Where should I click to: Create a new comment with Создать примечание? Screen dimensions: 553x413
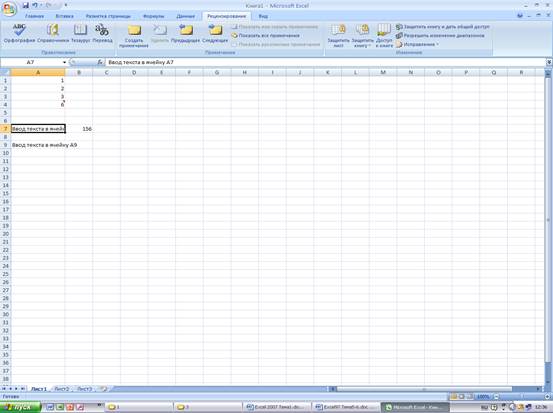[x=134, y=36]
